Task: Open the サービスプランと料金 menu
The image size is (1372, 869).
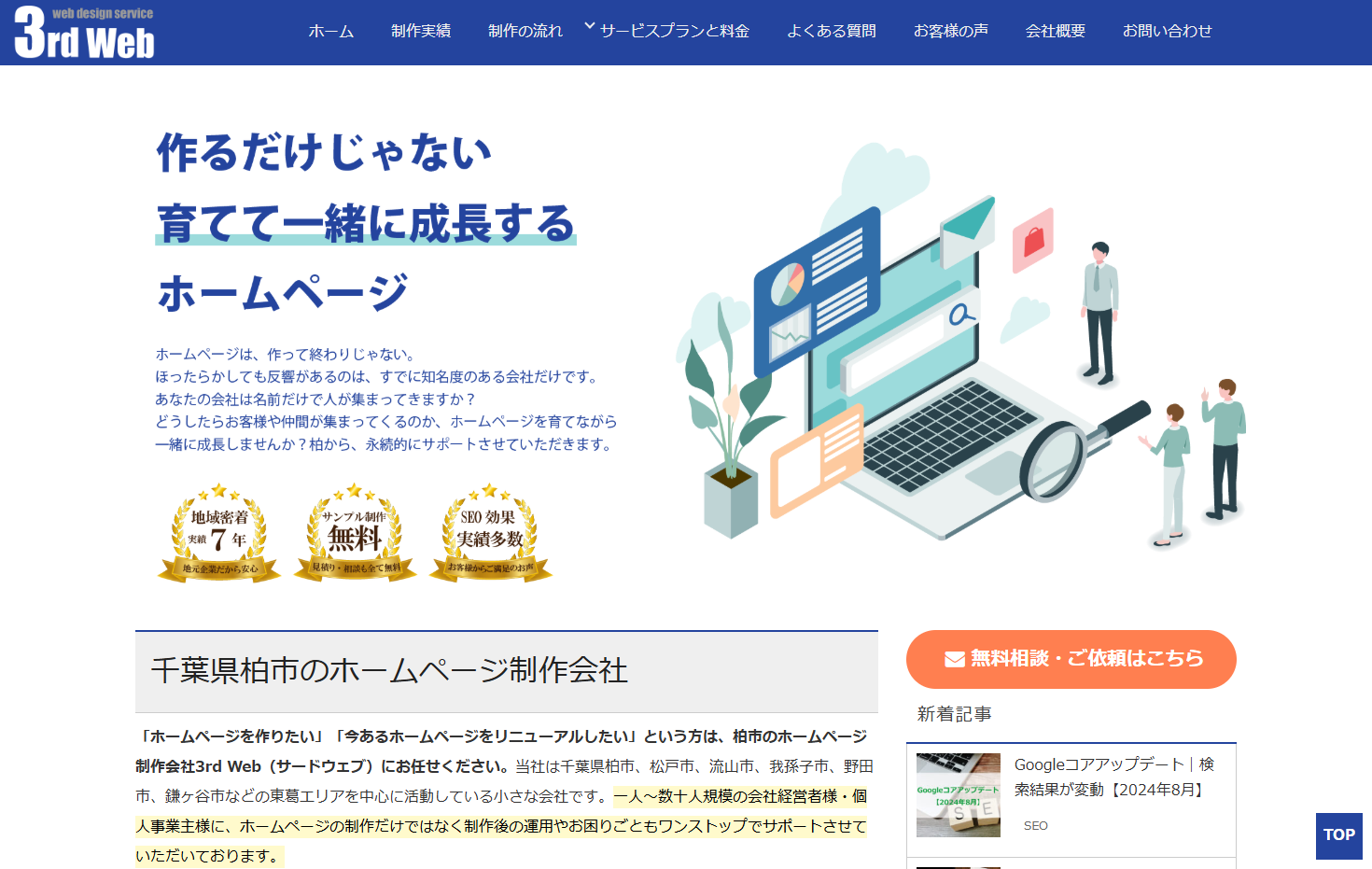Action: (675, 31)
